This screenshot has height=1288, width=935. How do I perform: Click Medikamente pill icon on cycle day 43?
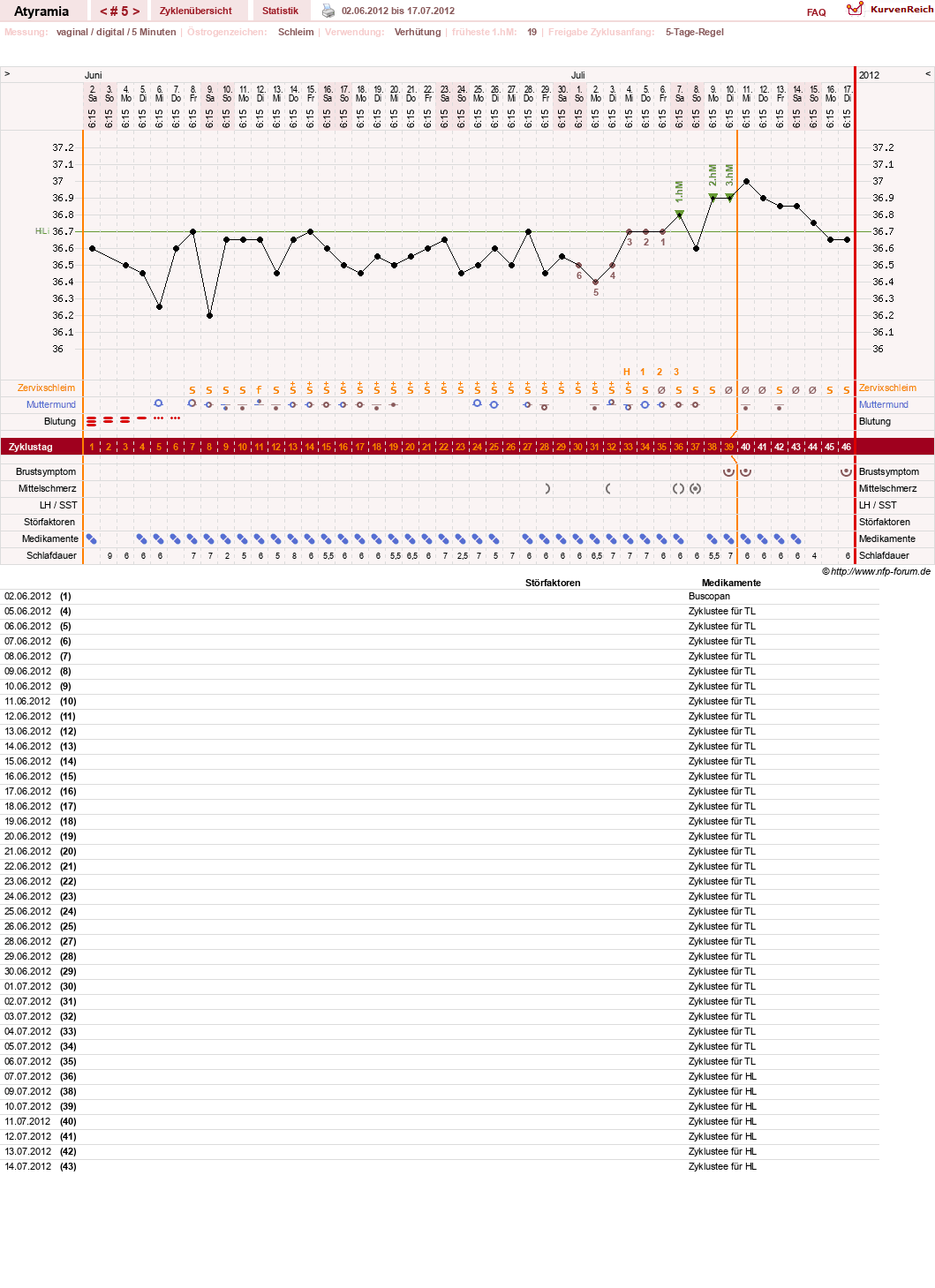click(796, 539)
